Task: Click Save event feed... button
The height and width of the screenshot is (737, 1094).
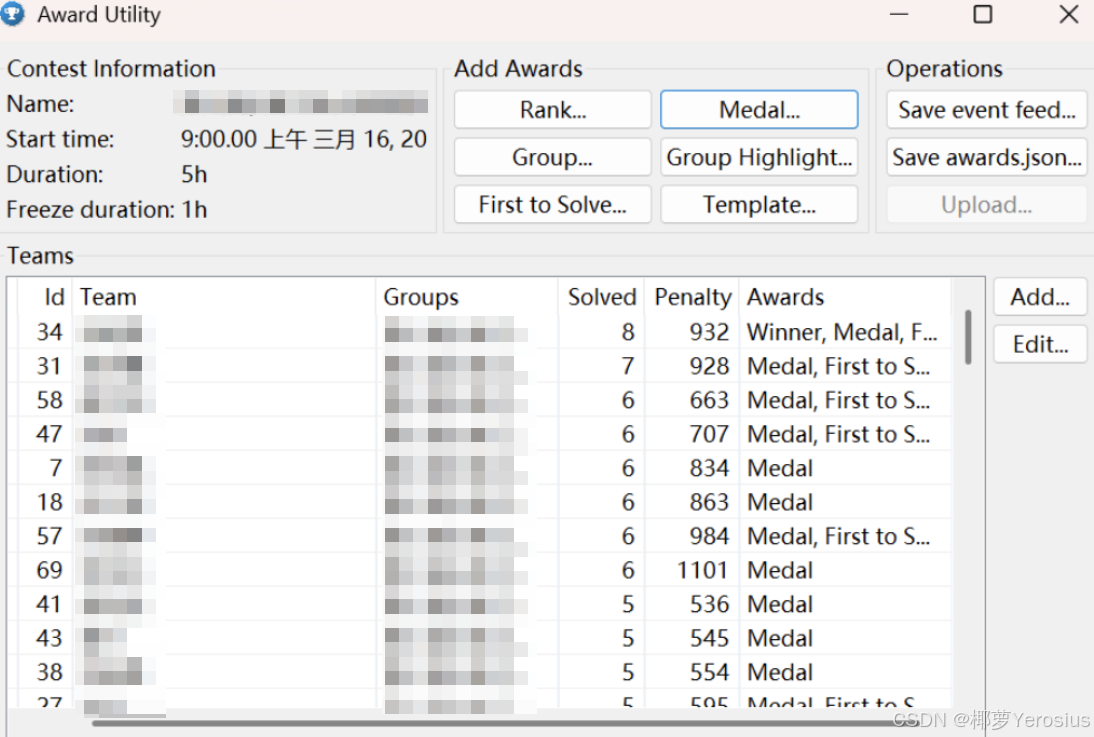Action: [987, 110]
